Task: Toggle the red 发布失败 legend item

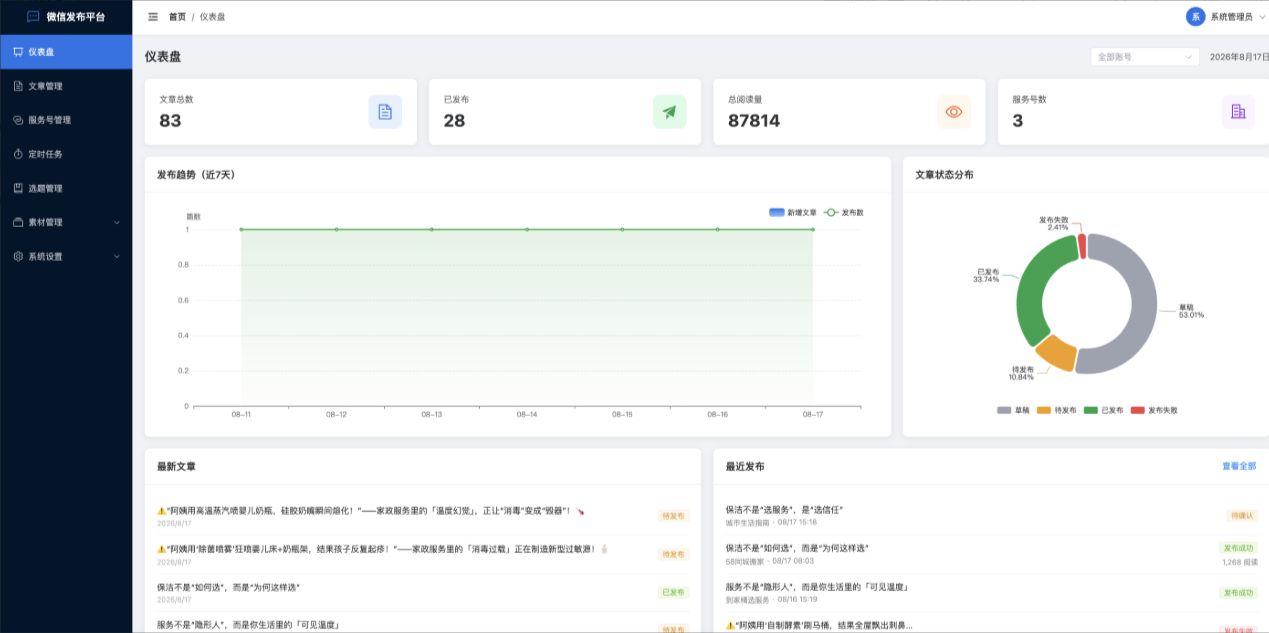Action: pos(1154,410)
